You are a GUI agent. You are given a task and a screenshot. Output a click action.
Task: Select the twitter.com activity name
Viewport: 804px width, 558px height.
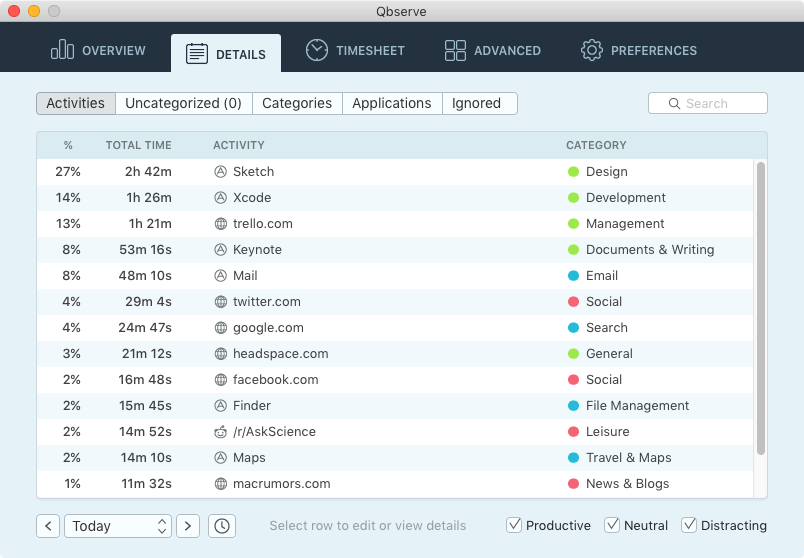(x=267, y=302)
